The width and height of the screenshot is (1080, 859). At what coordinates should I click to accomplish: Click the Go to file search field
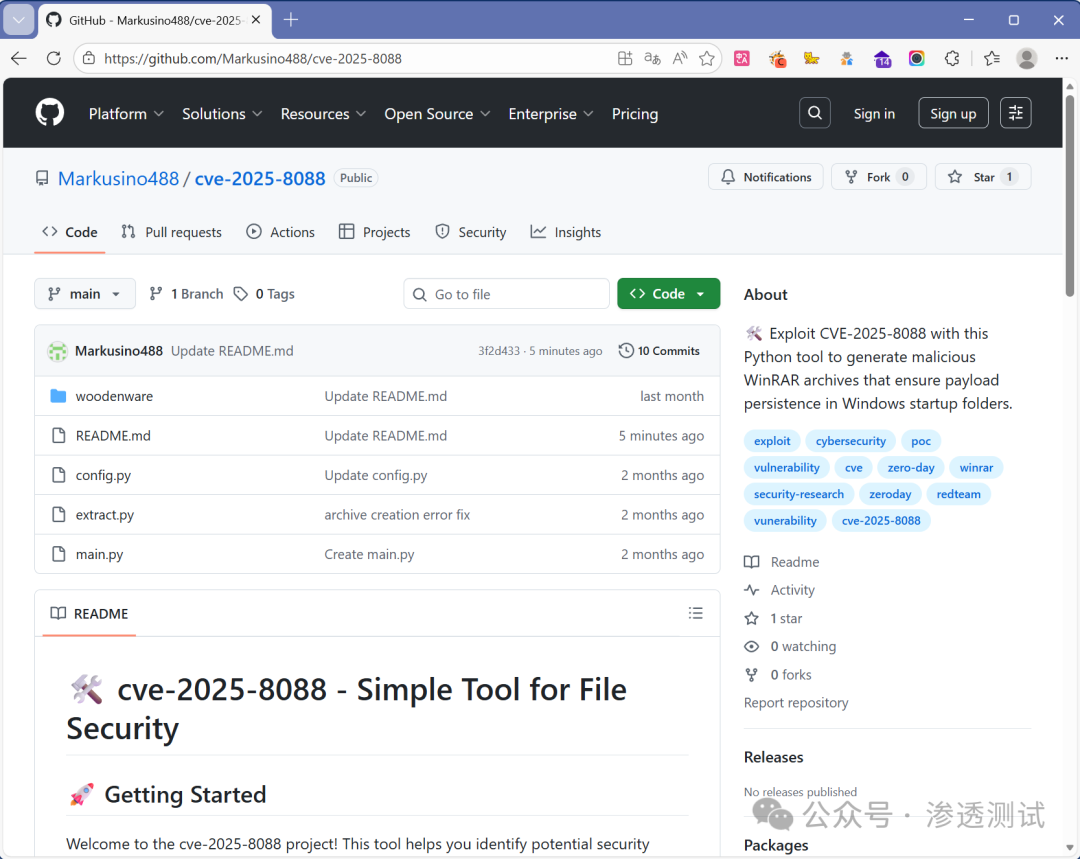click(506, 293)
